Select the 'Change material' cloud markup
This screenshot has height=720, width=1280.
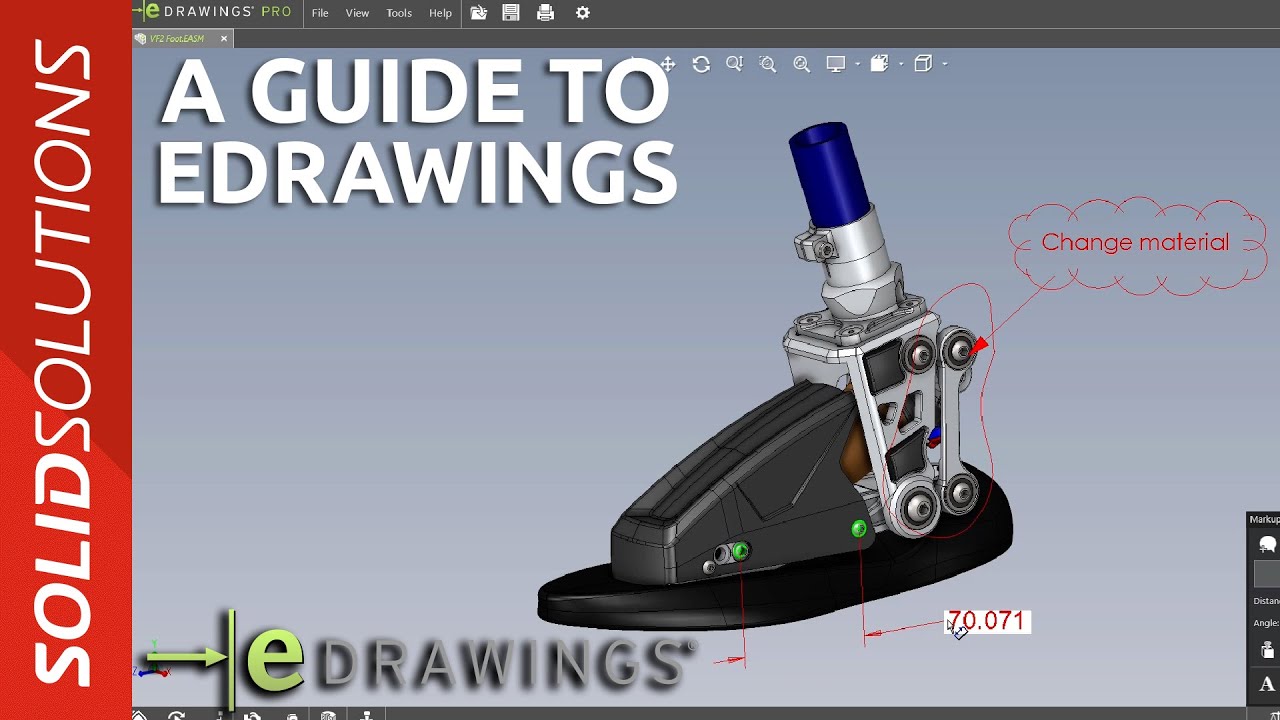[1135, 243]
